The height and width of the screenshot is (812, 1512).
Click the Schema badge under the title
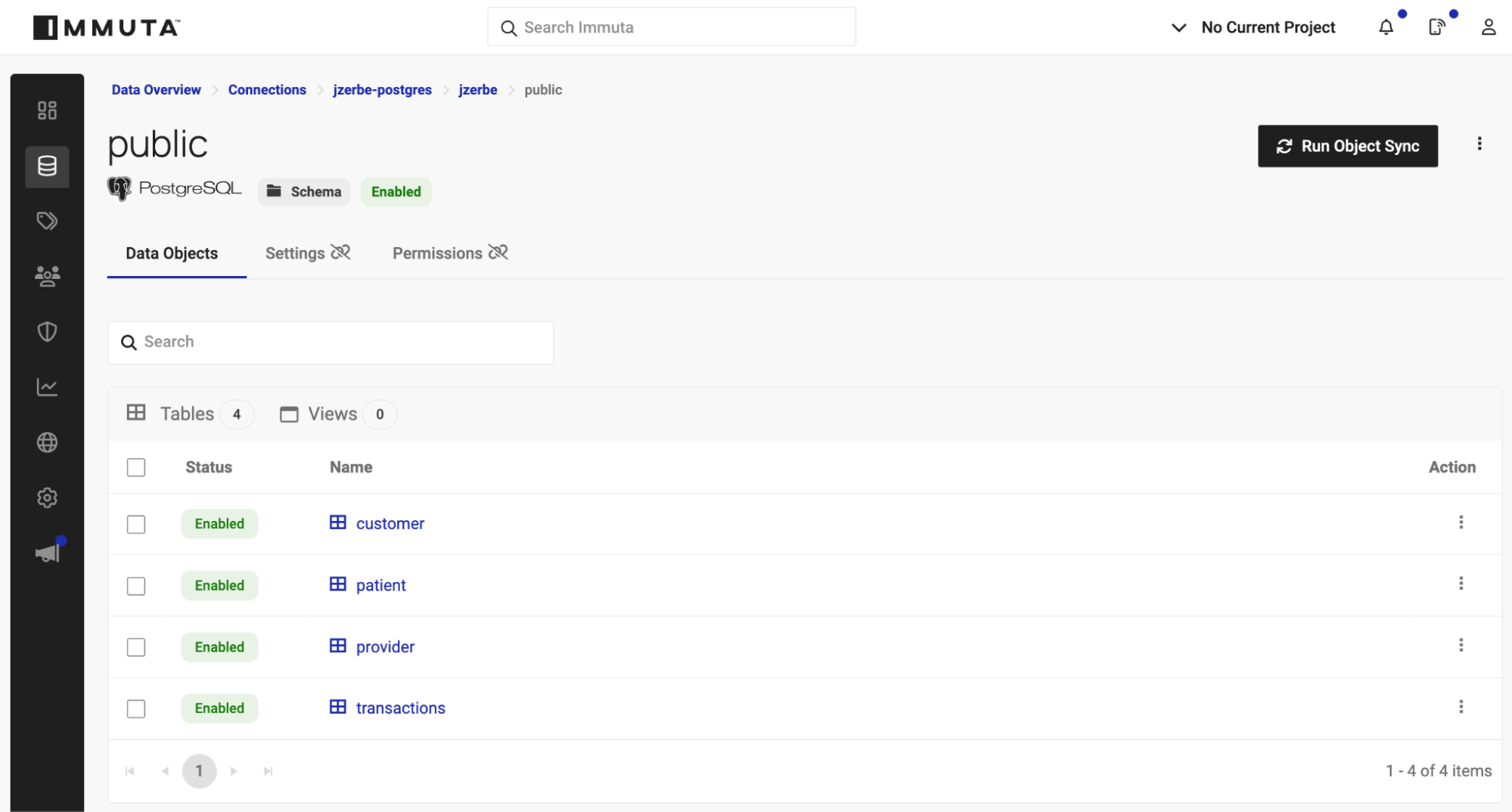[x=304, y=191]
